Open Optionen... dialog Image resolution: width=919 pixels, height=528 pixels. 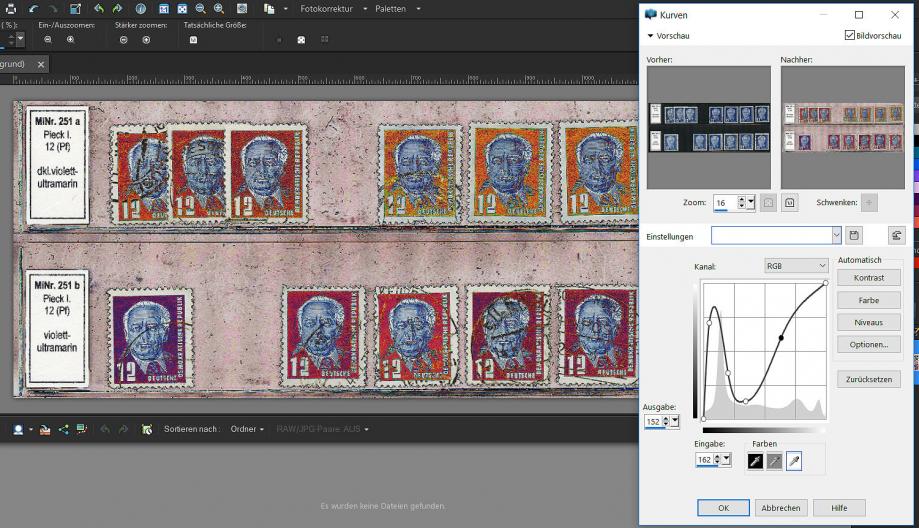[x=869, y=345]
